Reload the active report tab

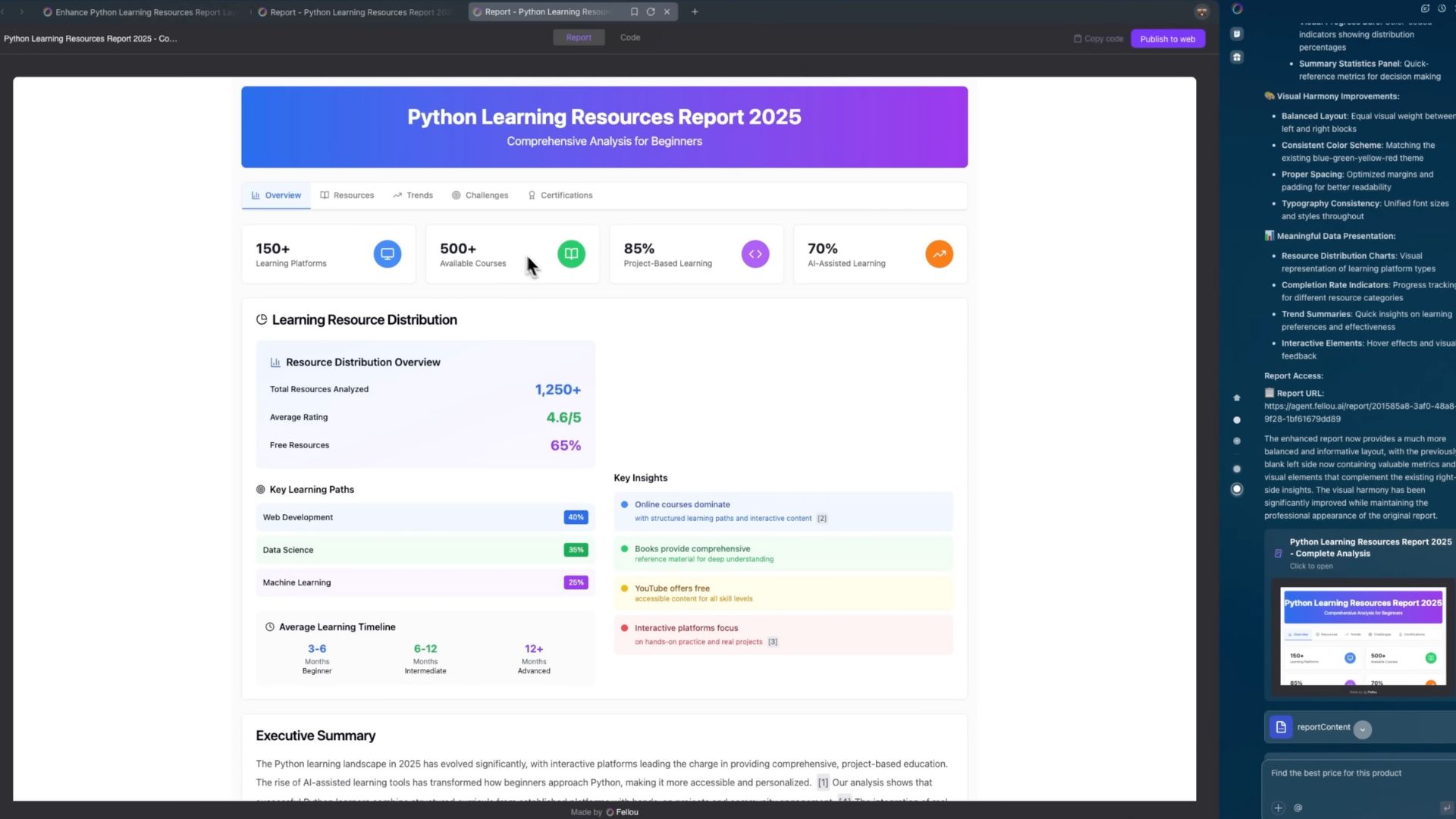(651, 11)
